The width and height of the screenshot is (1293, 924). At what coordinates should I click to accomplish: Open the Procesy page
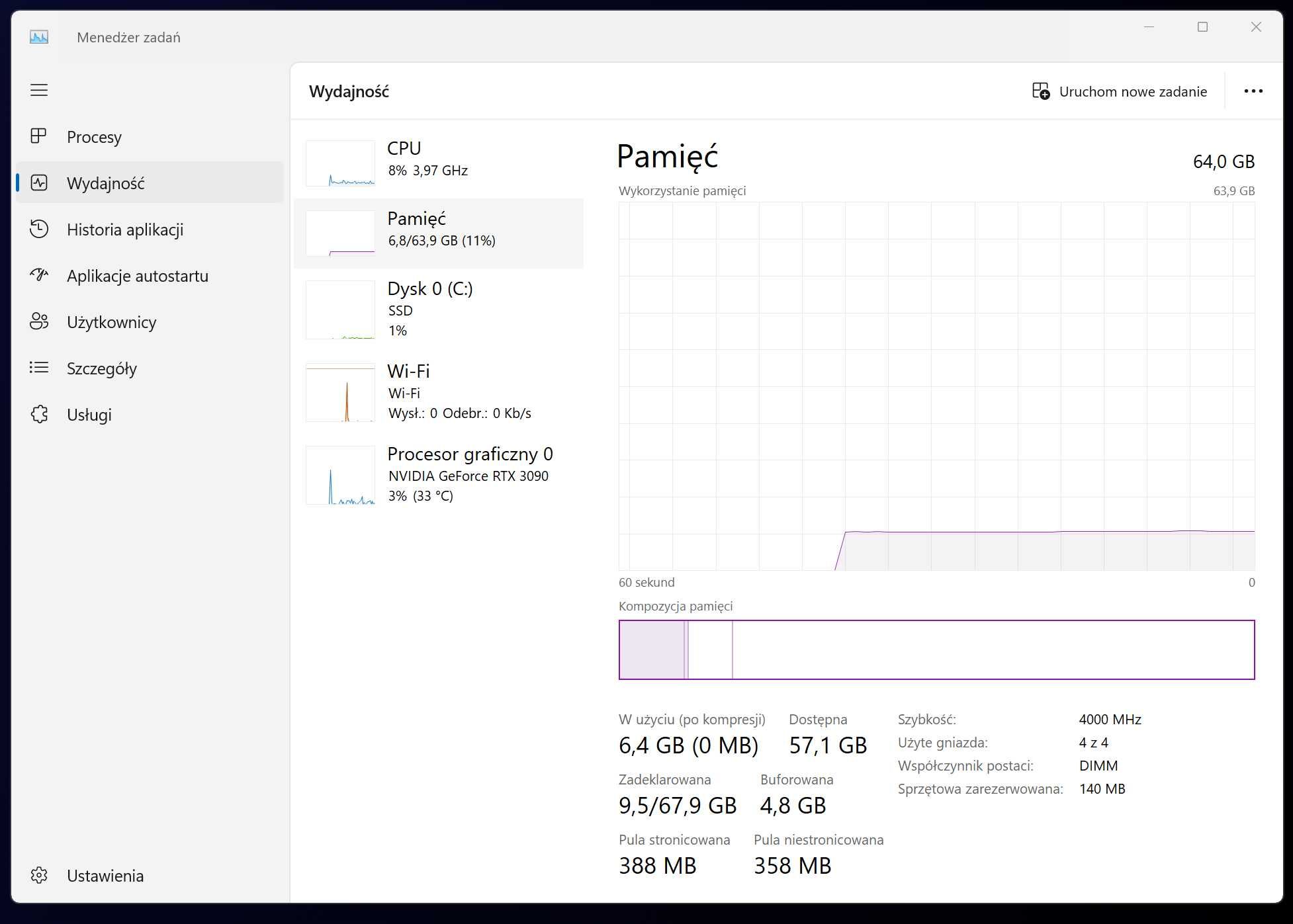[x=150, y=136]
